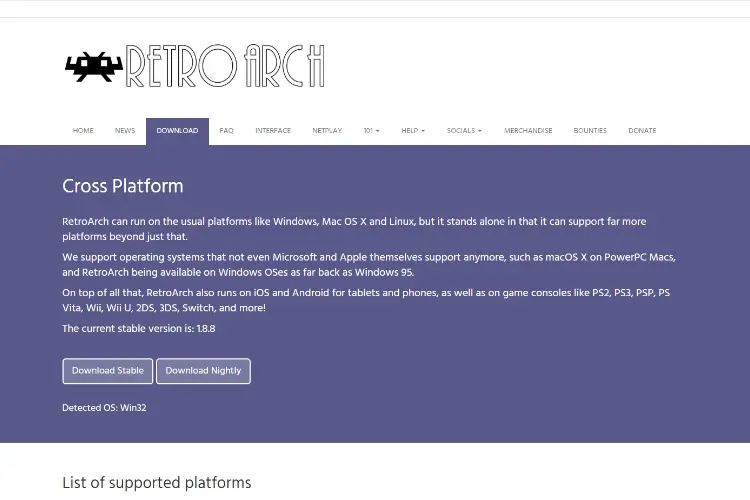Open the Interface menu item
The height and width of the screenshot is (500, 750).
(x=273, y=131)
